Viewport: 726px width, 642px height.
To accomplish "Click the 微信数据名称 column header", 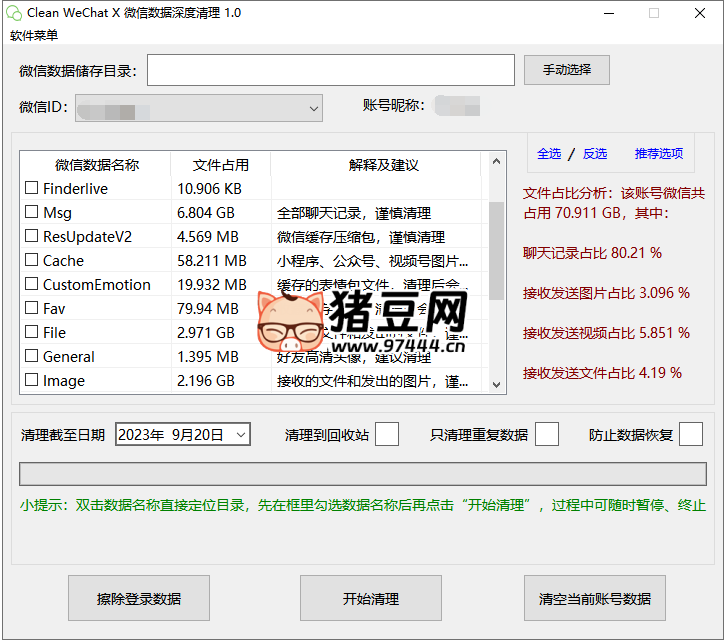I will tap(96, 165).
